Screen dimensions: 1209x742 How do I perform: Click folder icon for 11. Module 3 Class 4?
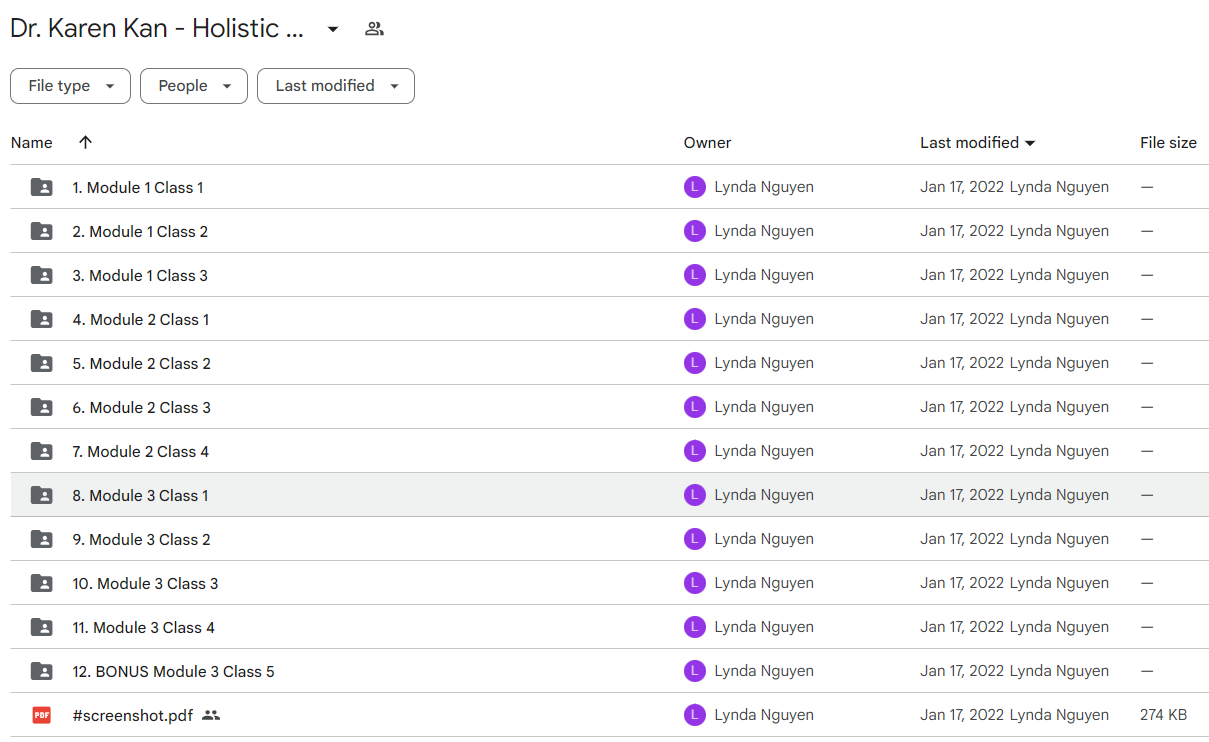(x=41, y=627)
